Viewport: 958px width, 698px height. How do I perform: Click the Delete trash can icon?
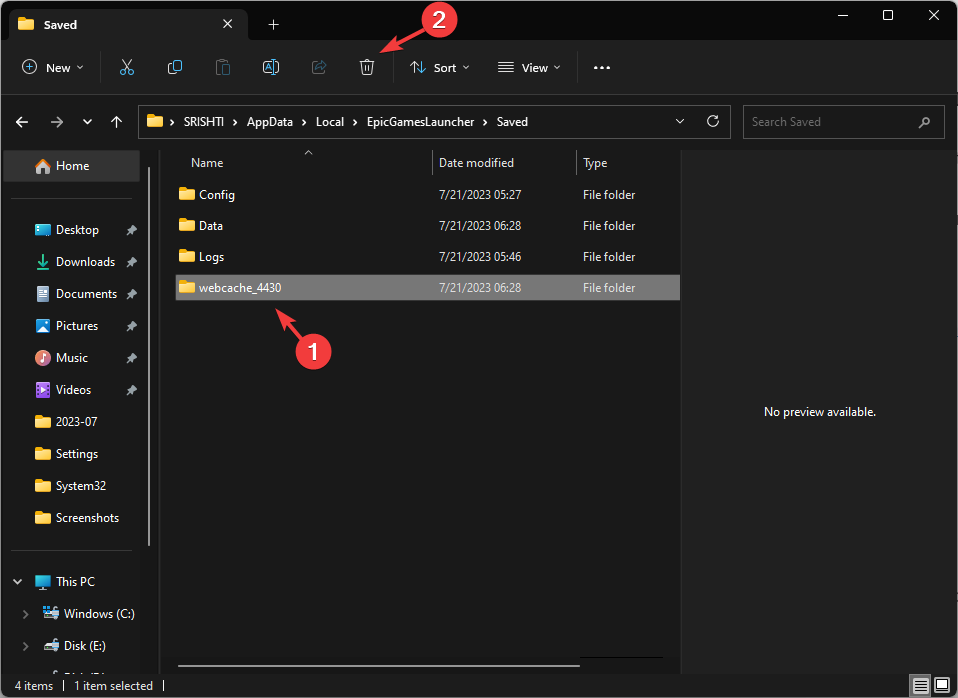click(x=367, y=67)
